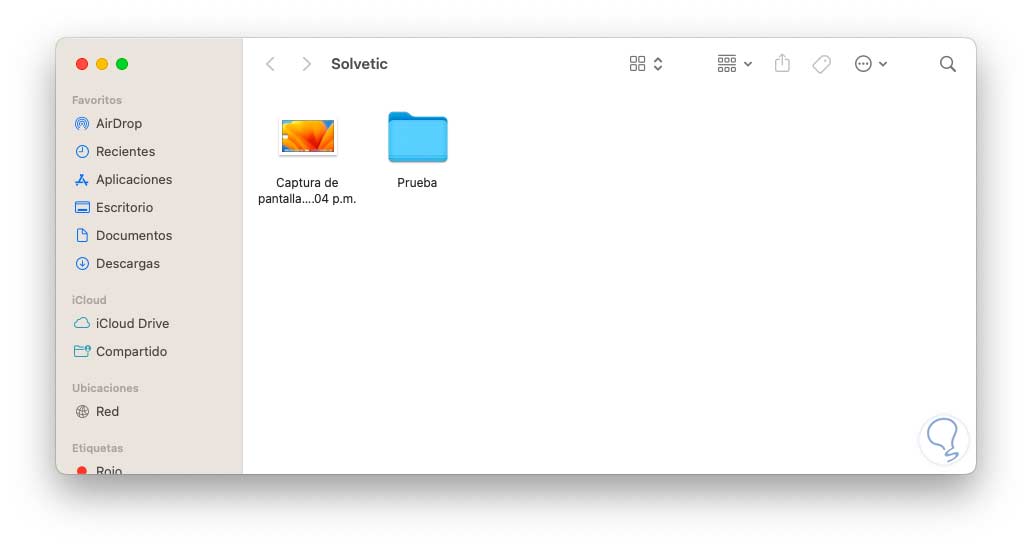Open the view mode up-down chevrons

658,64
